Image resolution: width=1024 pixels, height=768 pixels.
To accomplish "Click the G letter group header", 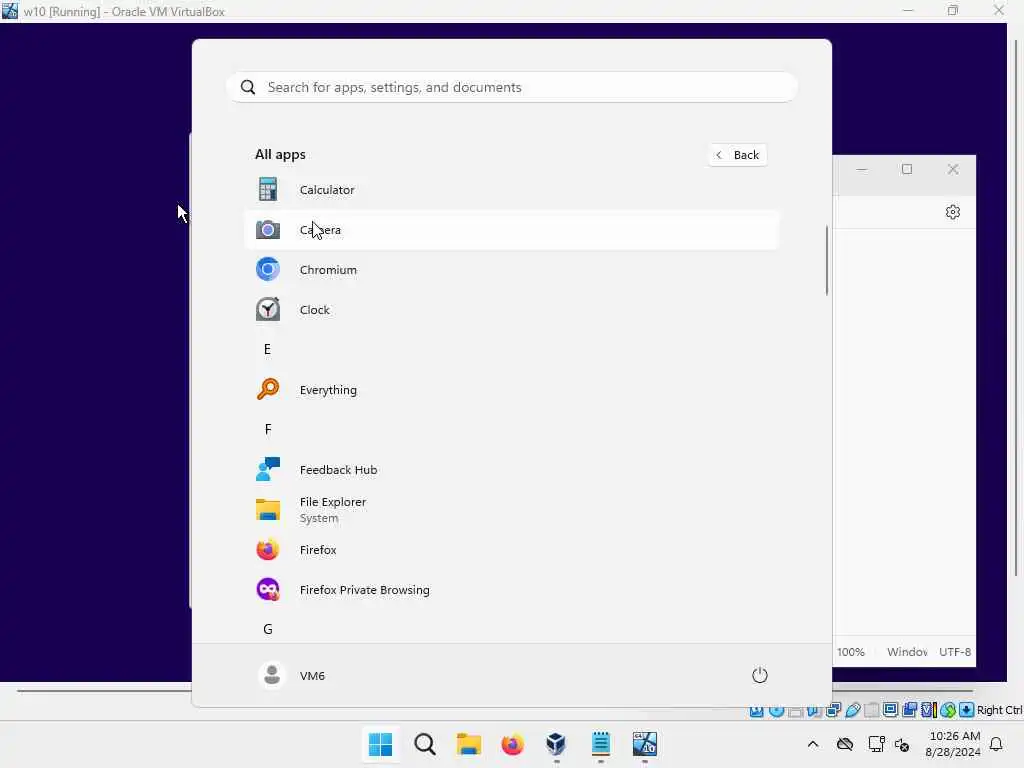I will coord(268,629).
